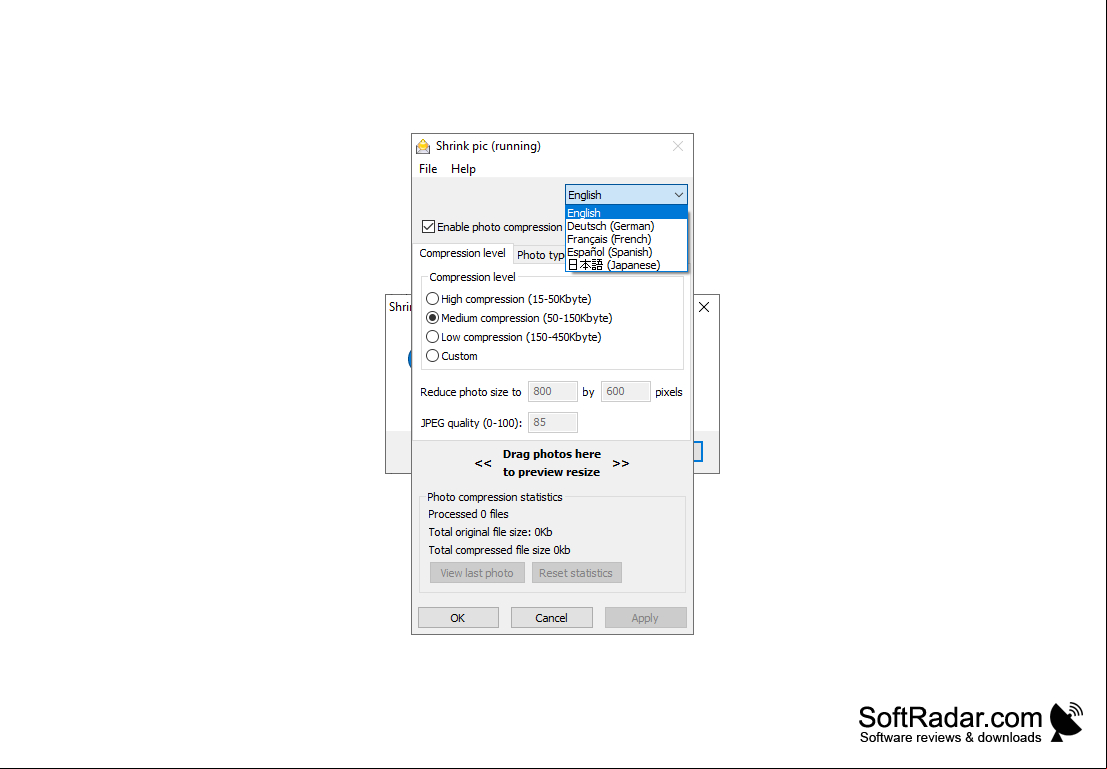Click the Total original file size: 0Kb text

490,532
